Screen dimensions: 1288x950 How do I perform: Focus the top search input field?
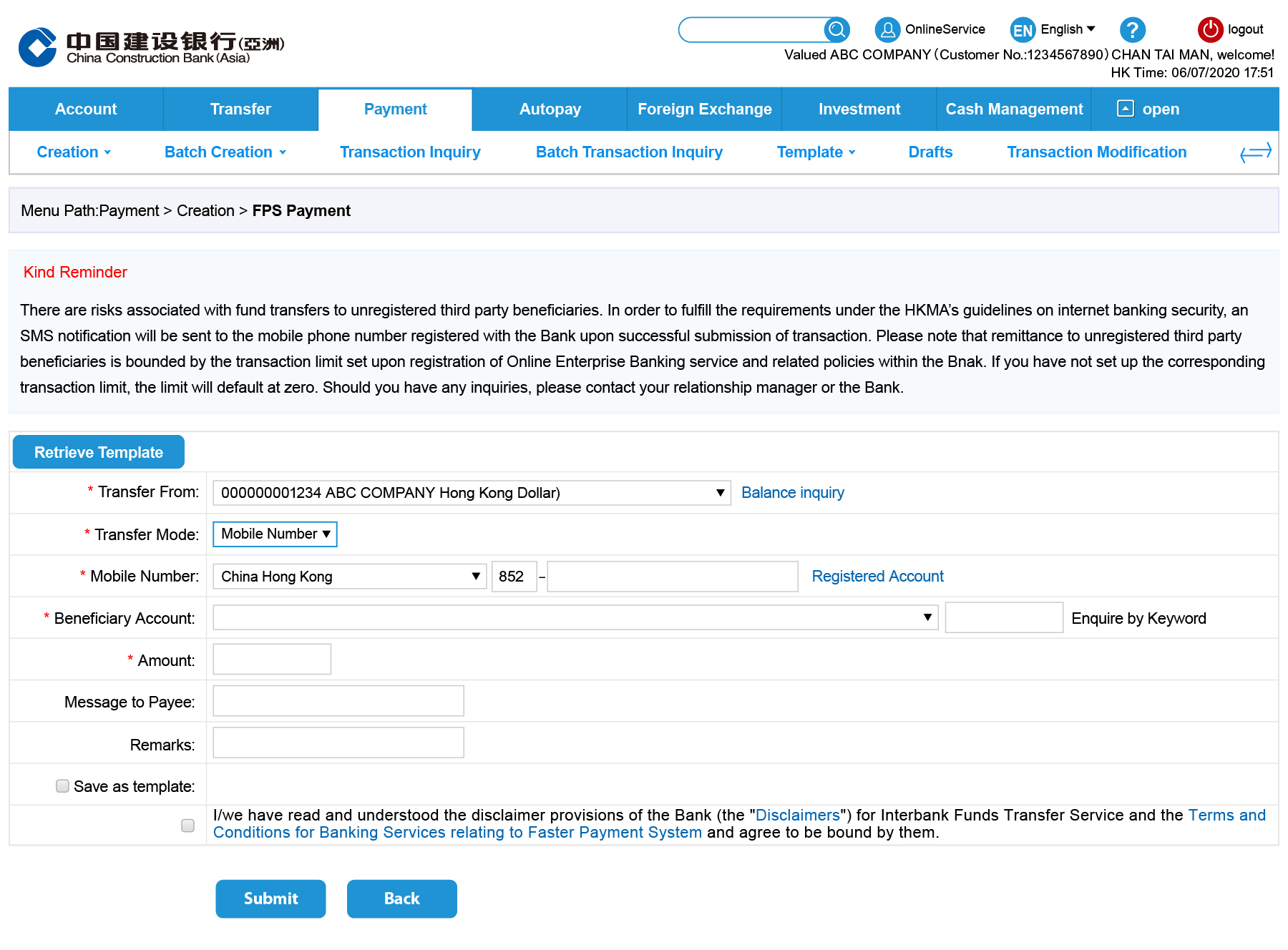(x=752, y=29)
